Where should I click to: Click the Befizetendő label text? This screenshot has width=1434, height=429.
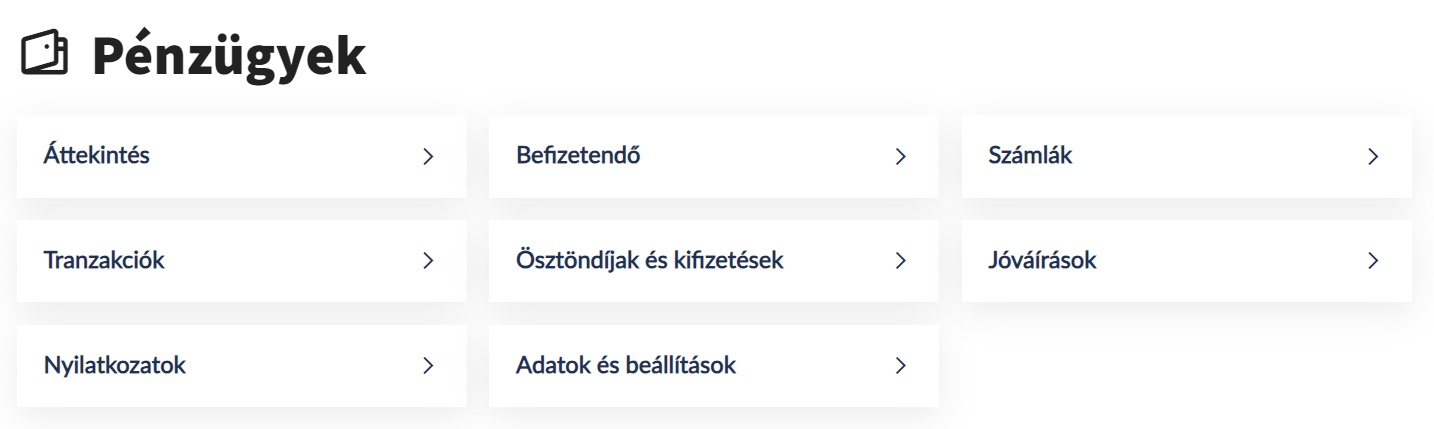click(578, 156)
